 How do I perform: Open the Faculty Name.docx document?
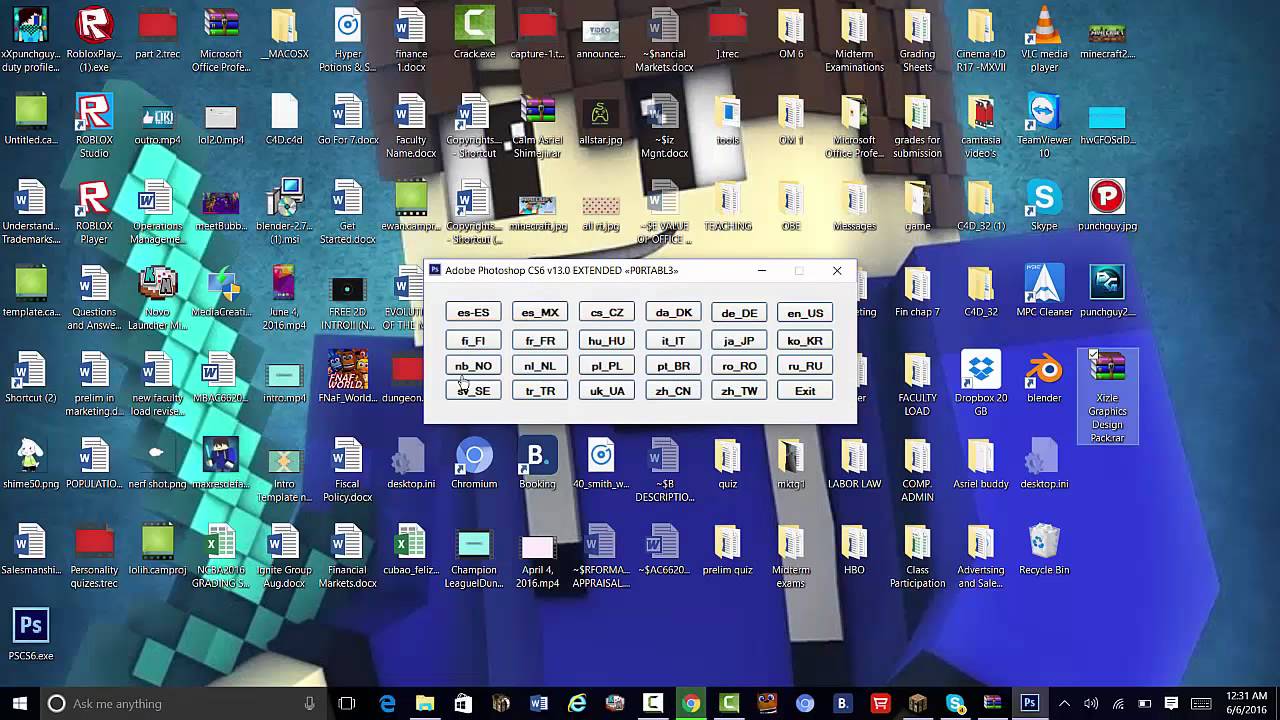point(411,126)
